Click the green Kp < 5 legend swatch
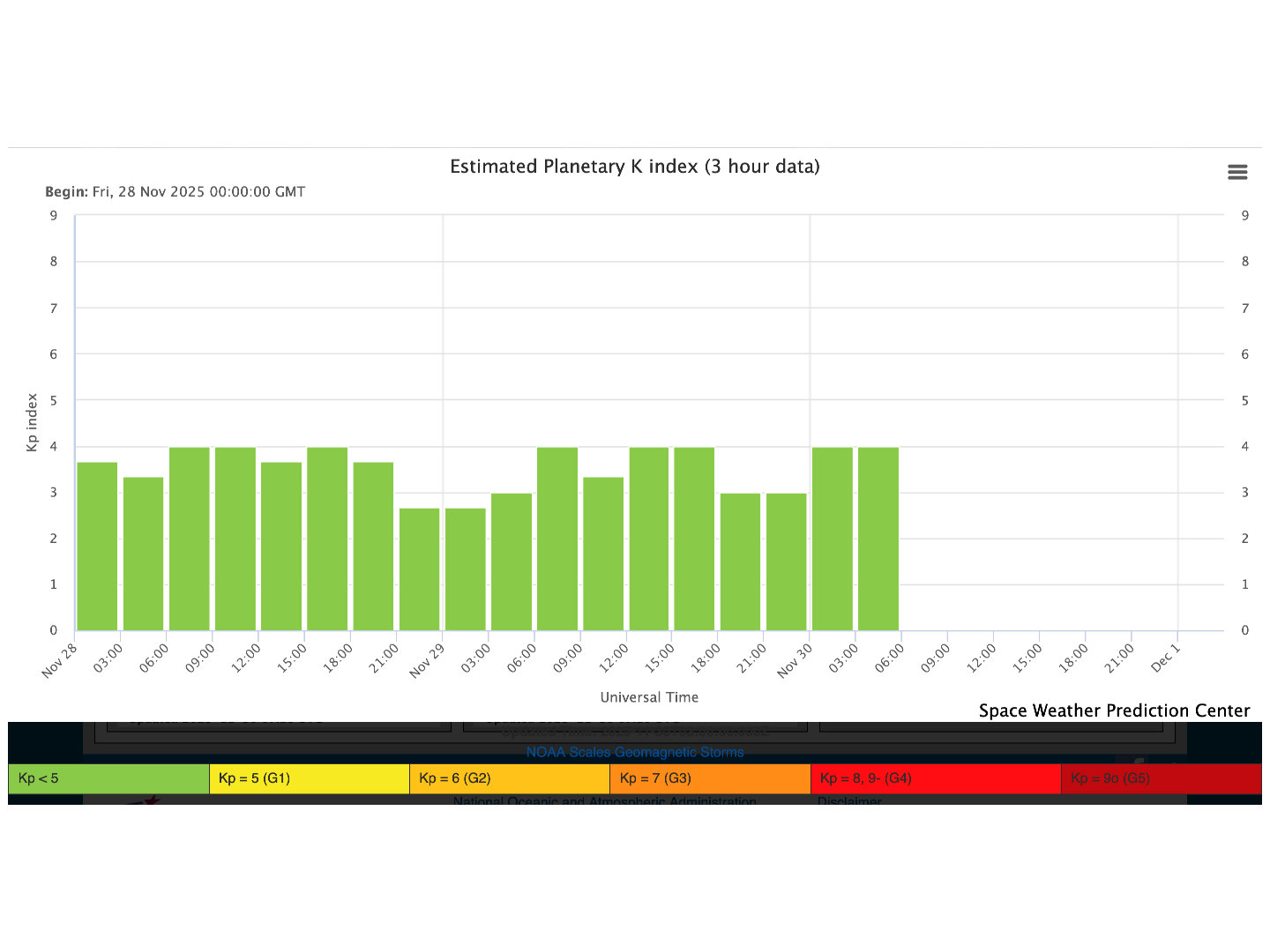Image resolution: width=1270 pixels, height=952 pixels. (108, 778)
